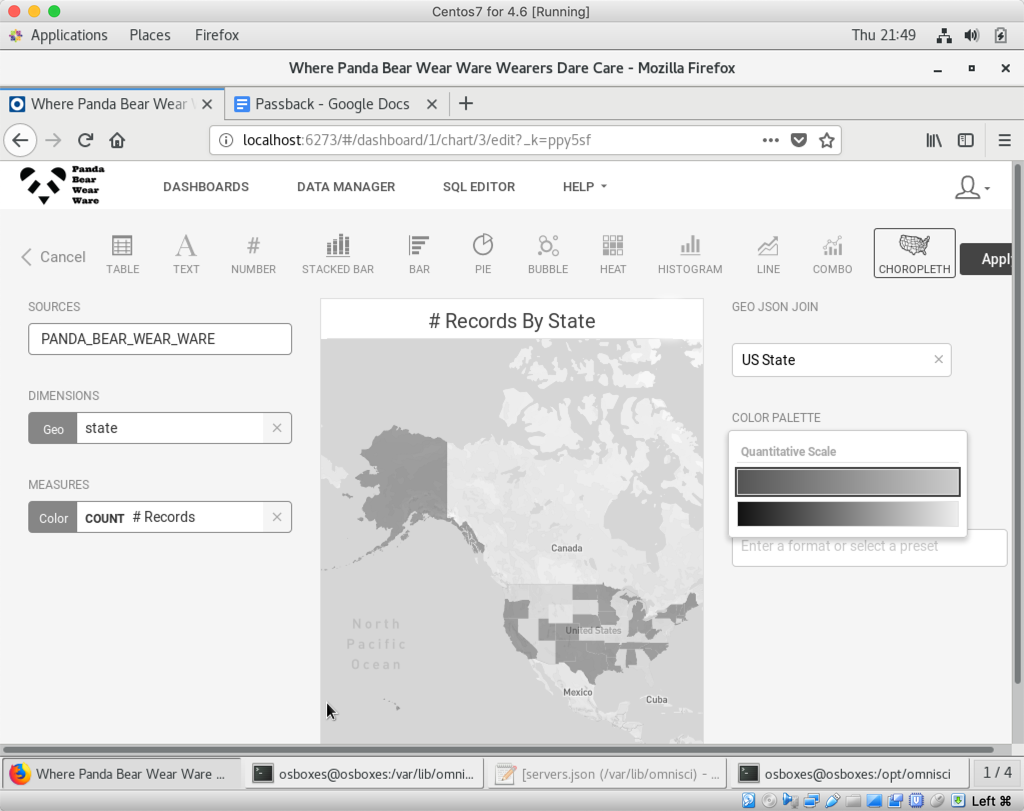Select the Histogram chart type
Image resolution: width=1024 pixels, height=811 pixels.
[690, 254]
